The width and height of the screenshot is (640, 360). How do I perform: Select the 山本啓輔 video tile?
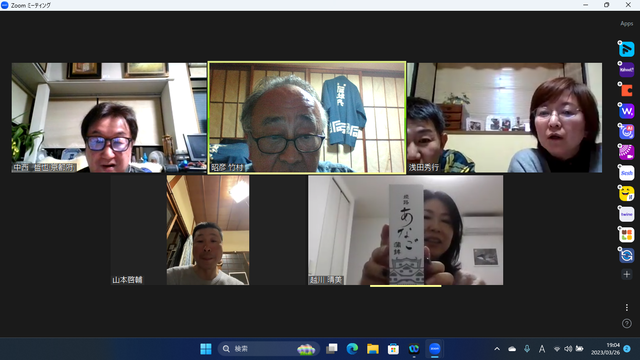(x=180, y=230)
